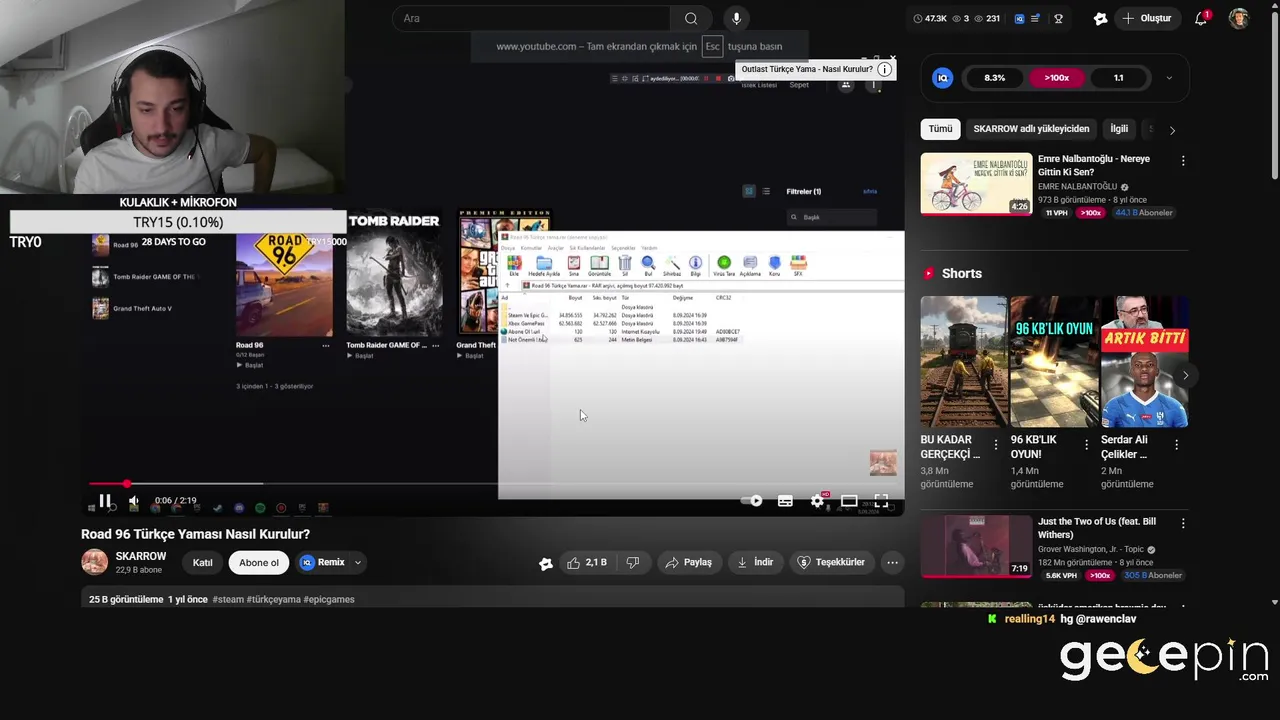
Task: Expand the vidIQ stats panel chevron
Action: (x=1169, y=77)
